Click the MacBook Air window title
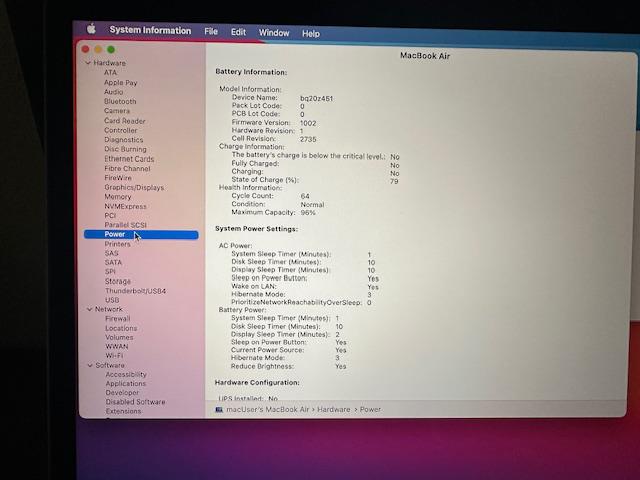 (x=425, y=56)
